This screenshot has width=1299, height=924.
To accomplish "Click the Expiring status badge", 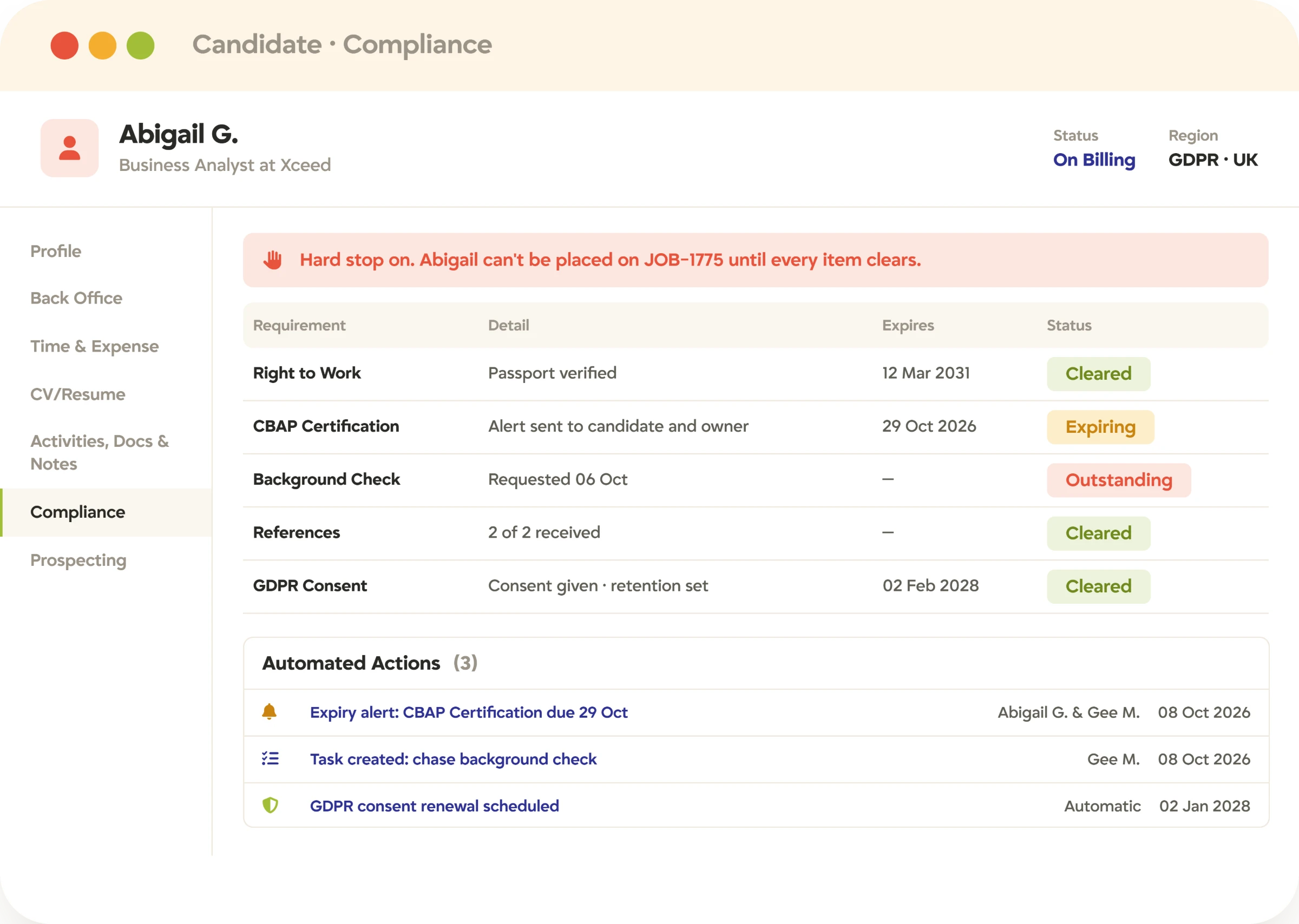I will [1100, 427].
